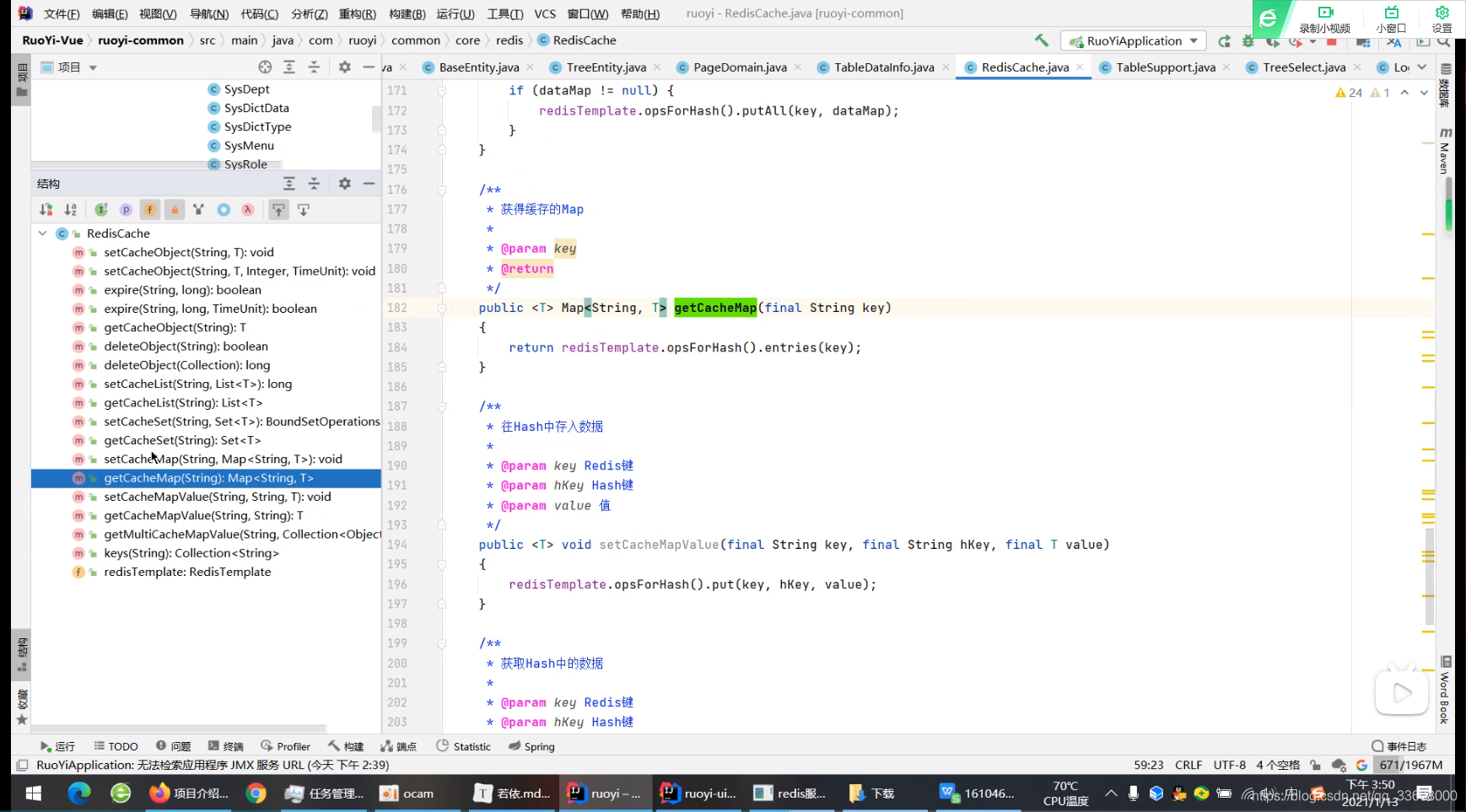
Task: Click the redis breadcrumb segment
Action: [509, 40]
